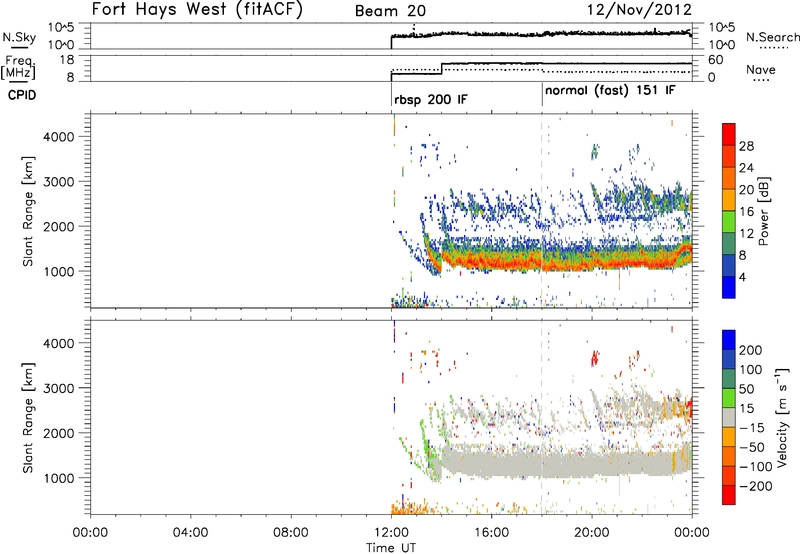Screen dimensions: 800x554
Task: Click the date '12/Nov/2012'
Action: click(x=640, y=10)
